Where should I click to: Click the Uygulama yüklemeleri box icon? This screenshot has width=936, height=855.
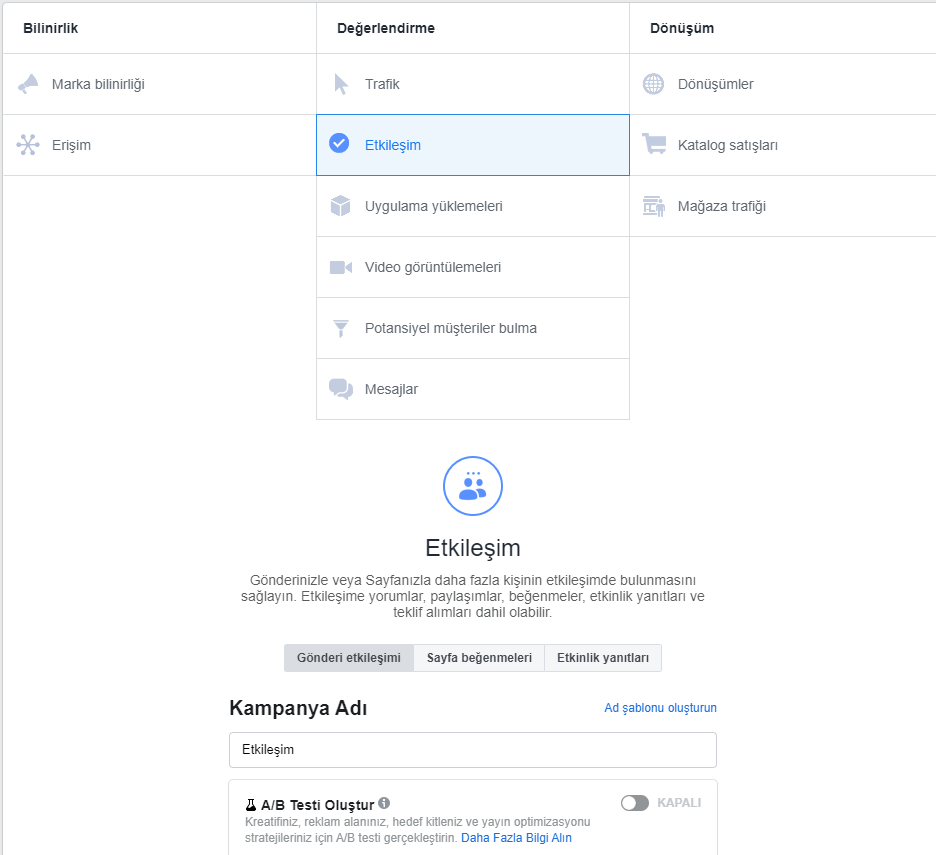click(x=340, y=206)
